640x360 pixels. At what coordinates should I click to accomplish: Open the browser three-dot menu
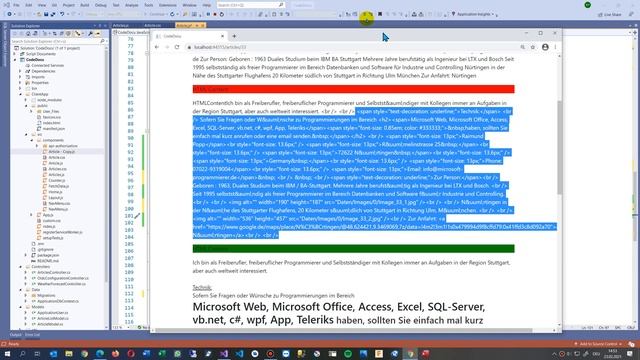coord(555,47)
